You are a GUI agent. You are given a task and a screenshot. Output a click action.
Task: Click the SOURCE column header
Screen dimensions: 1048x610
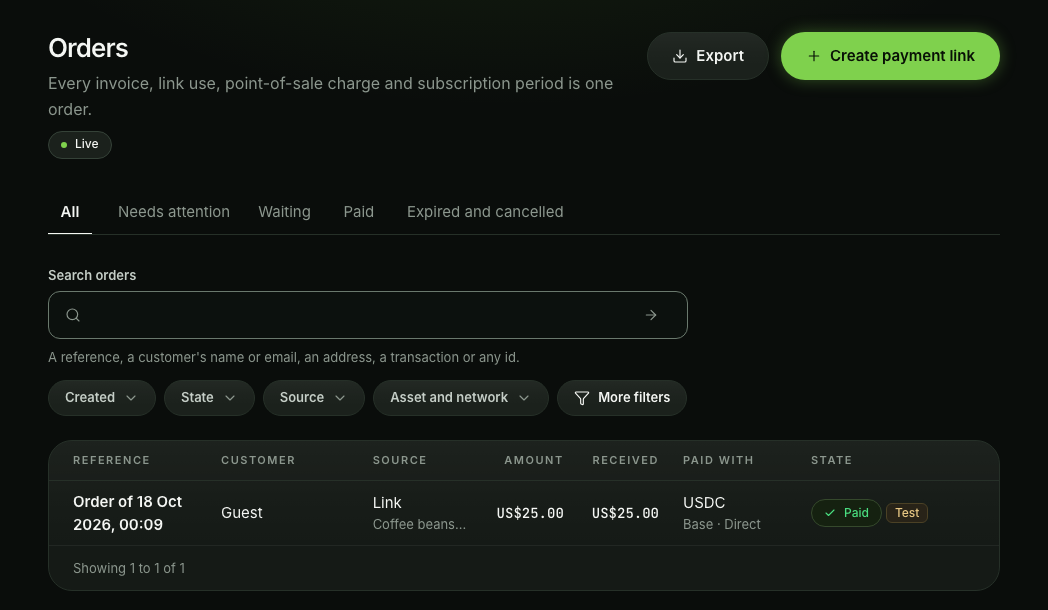[400, 460]
